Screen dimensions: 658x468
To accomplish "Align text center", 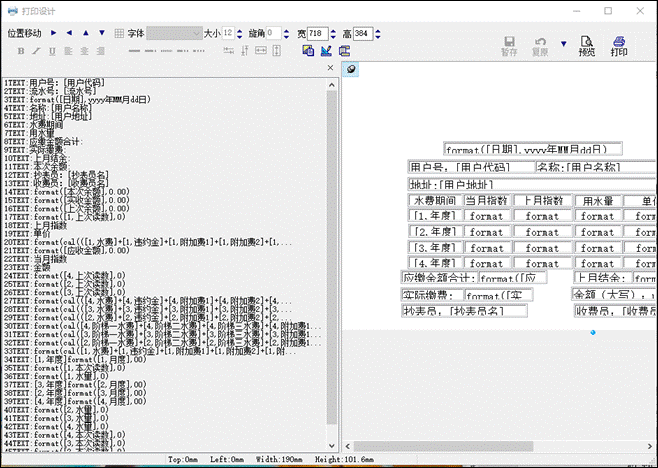I will pyautogui.click(x=84, y=51).
